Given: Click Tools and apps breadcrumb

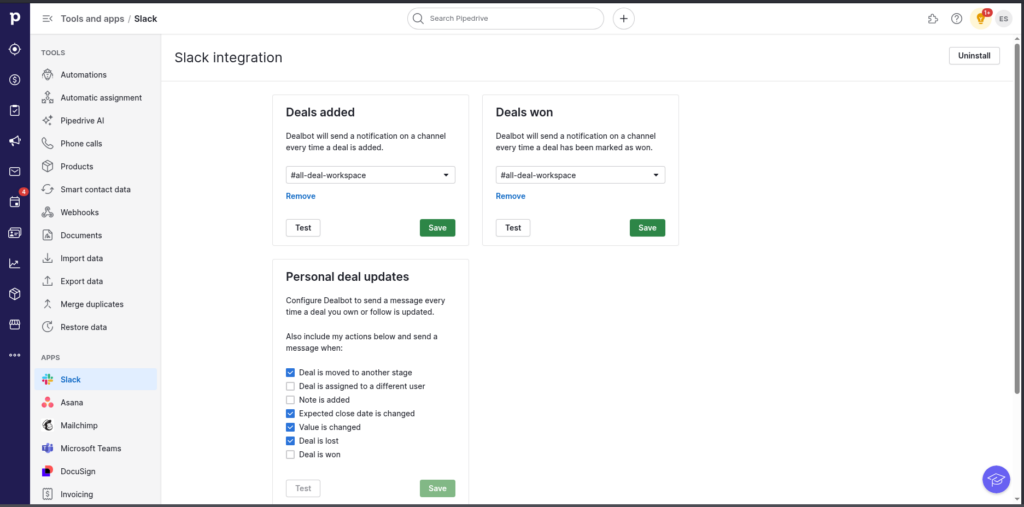Looking at the screenshot, I should pyautogui.click(x=92, y=19).
